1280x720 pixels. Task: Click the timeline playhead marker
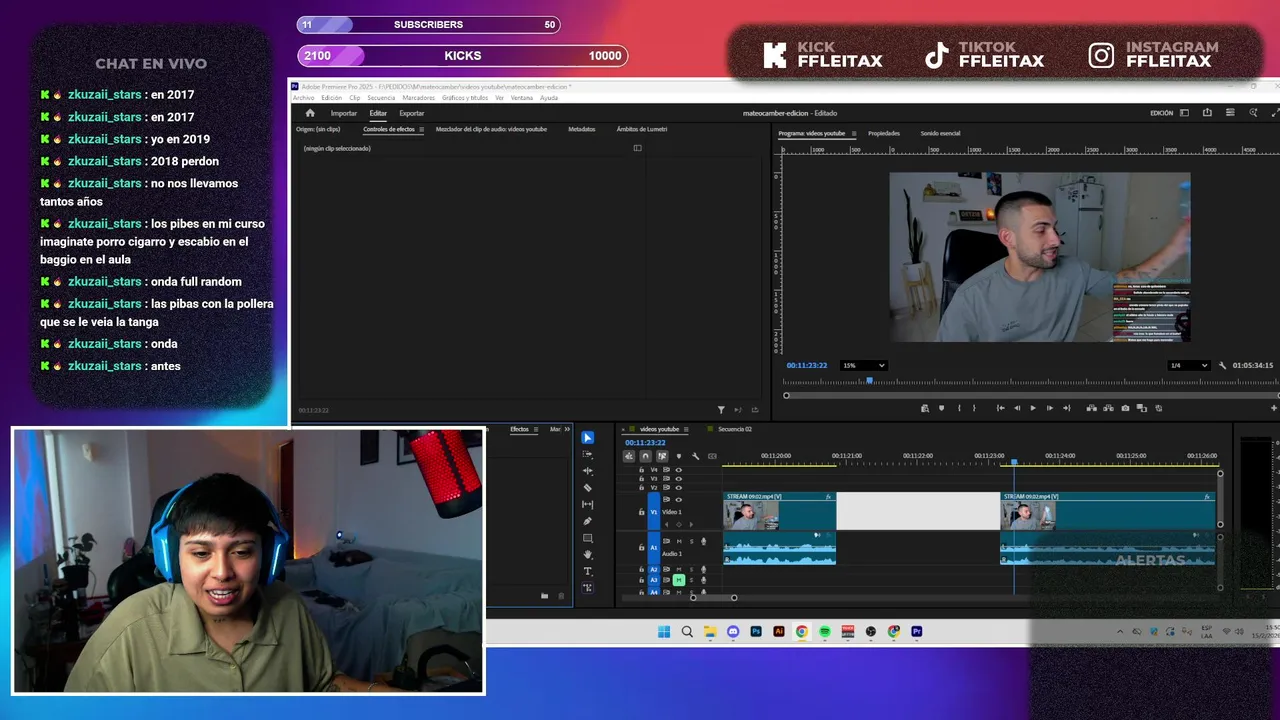[x=1014, y=462]
